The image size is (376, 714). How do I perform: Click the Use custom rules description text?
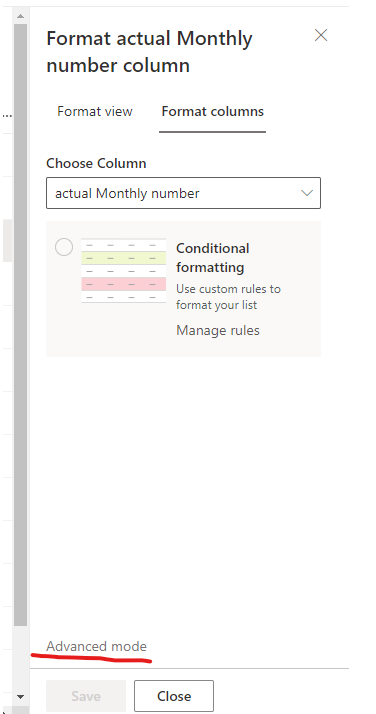coord(228,297)
